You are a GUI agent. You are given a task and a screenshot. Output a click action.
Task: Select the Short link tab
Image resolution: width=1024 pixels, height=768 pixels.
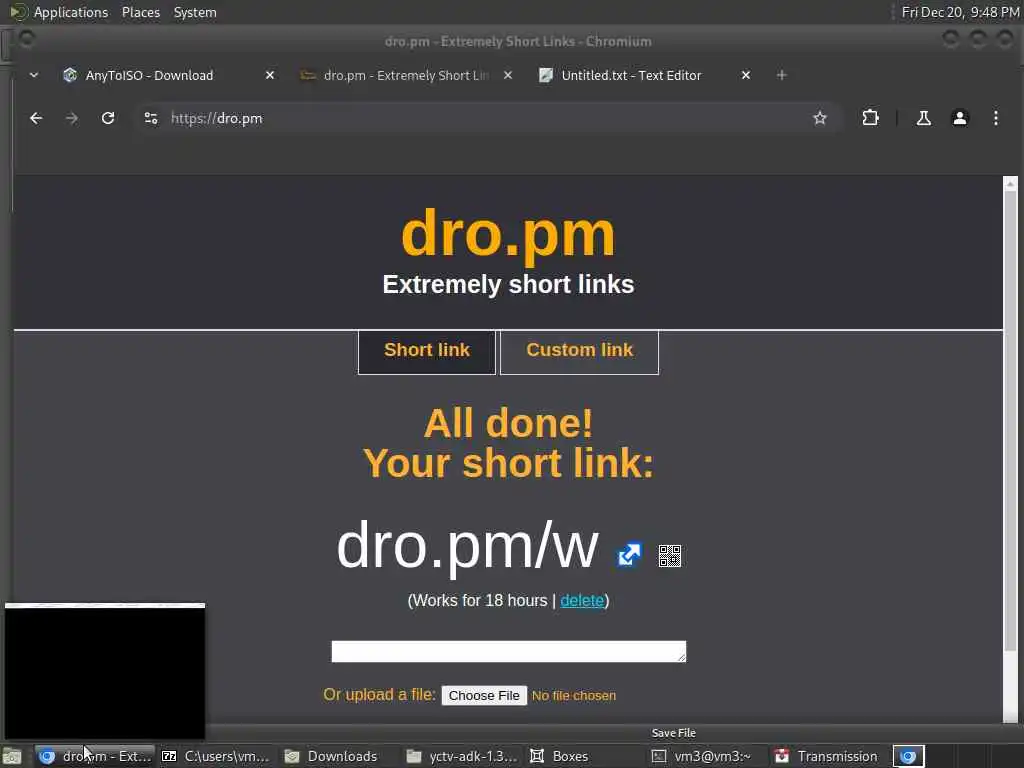[x=427, y=352]
